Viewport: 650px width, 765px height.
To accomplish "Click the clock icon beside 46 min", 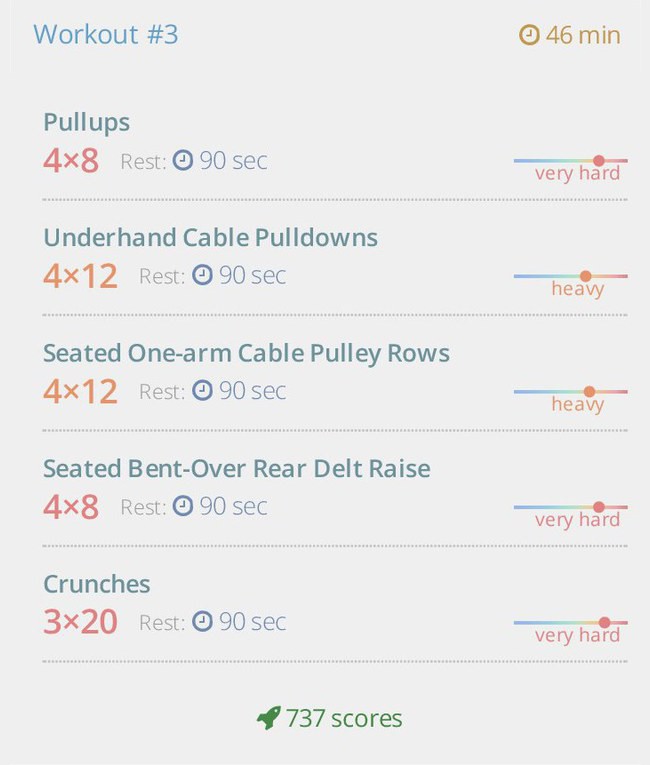I will [529, 35].
